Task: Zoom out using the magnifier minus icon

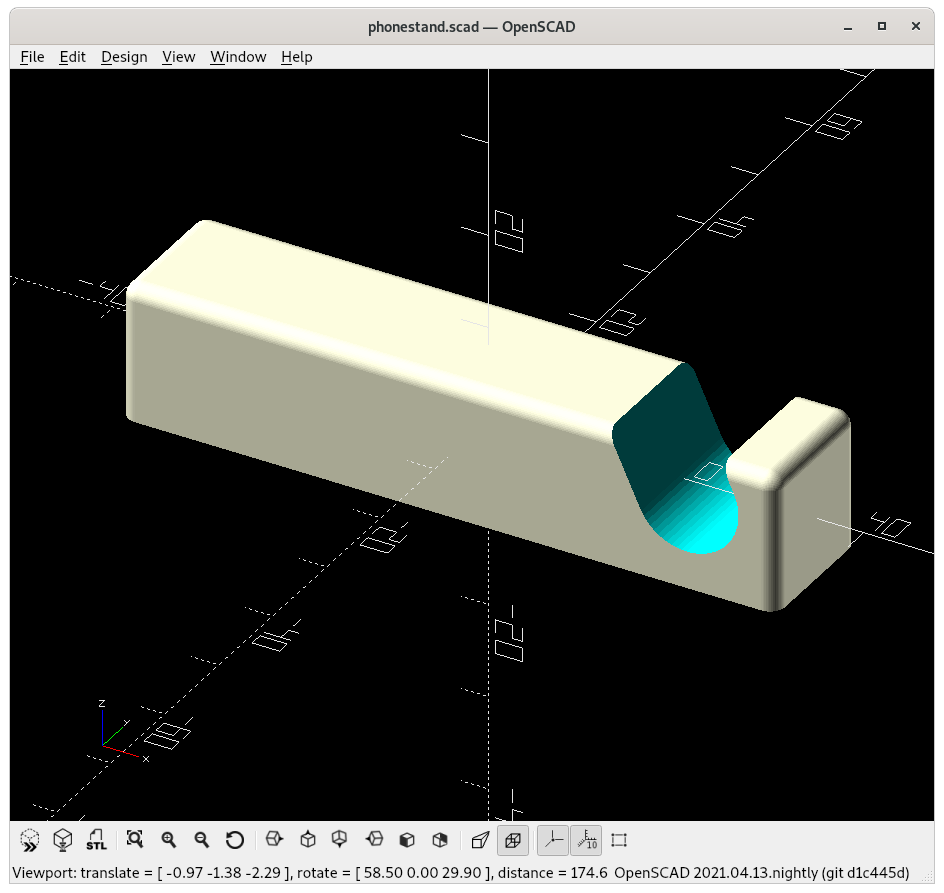Action: 202,840
